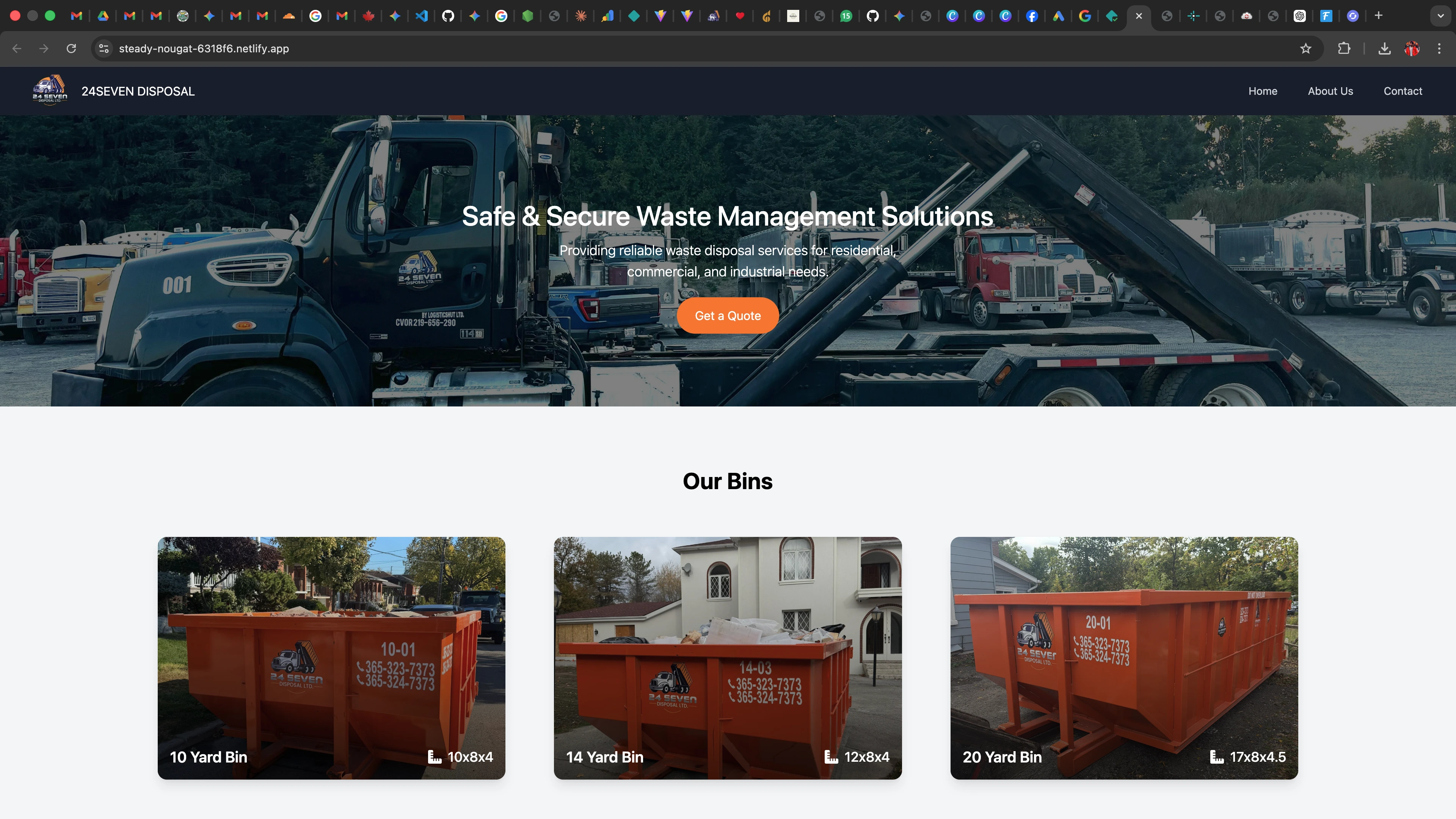
Task: Open Chrome three-dot menu
Action: pyautogui.click(x=1439, y=49)
